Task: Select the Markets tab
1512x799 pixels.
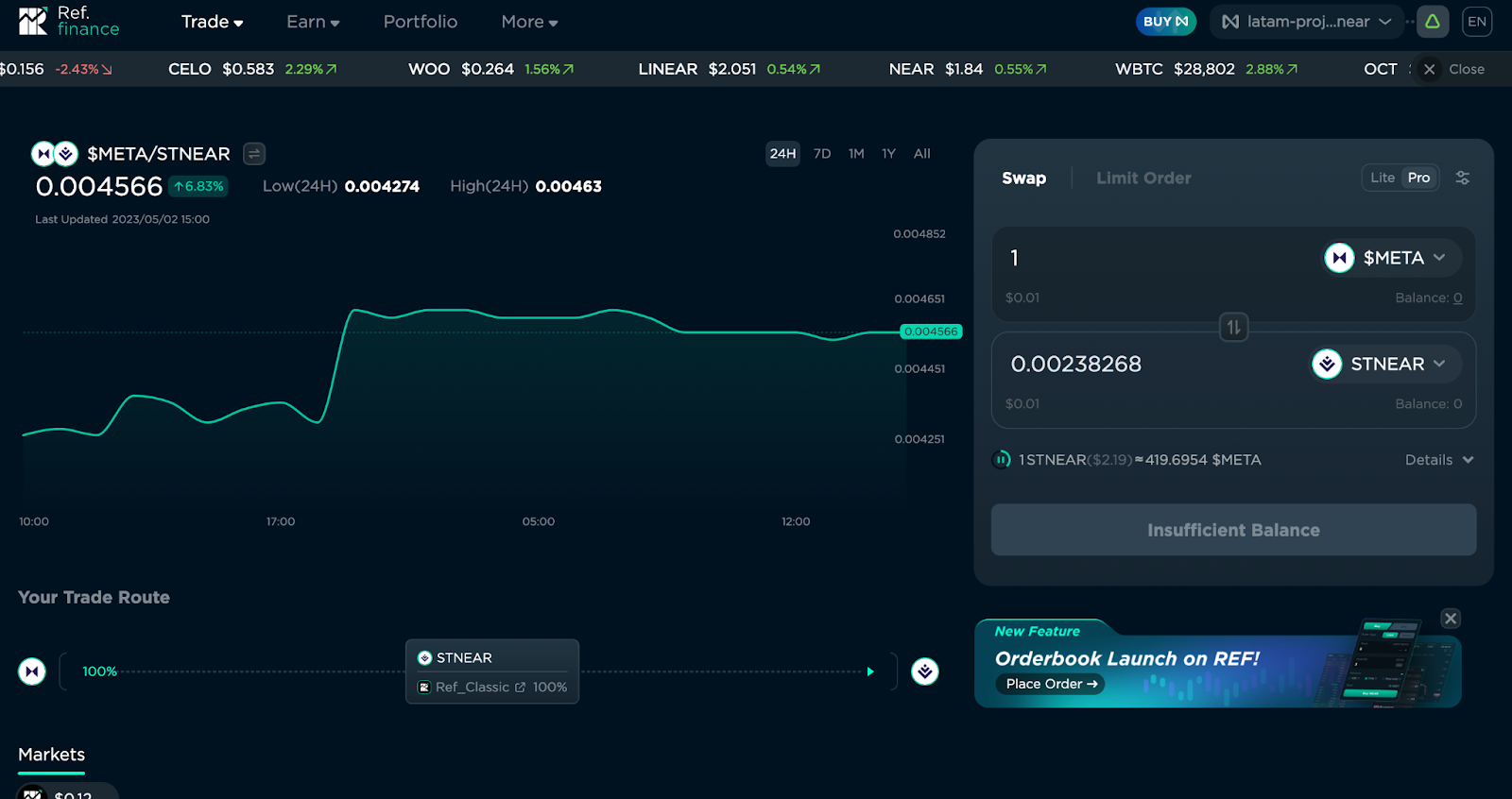Action: tap(51, 755)
